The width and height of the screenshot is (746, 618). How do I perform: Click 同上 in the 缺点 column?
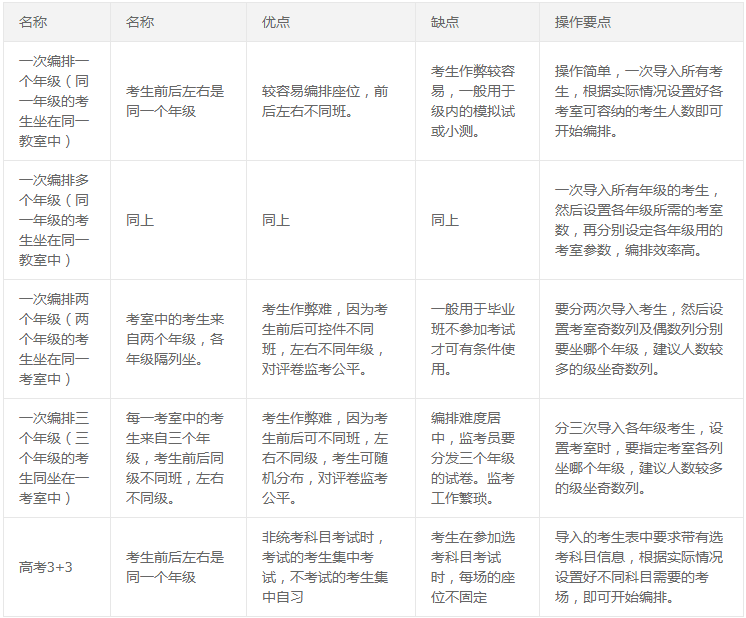445,220
